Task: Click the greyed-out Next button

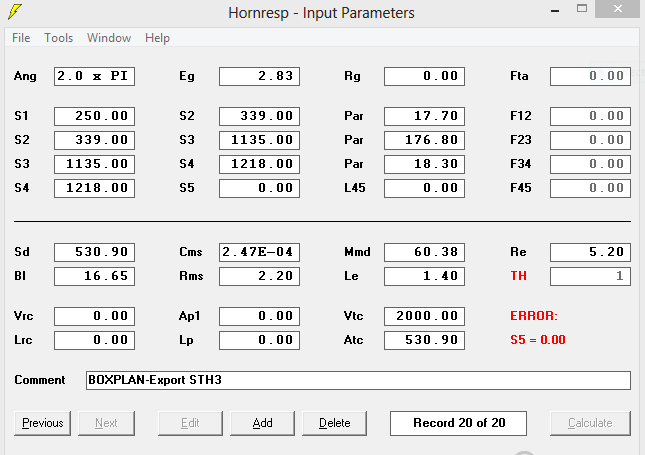Action: click(x=106, y=423)
